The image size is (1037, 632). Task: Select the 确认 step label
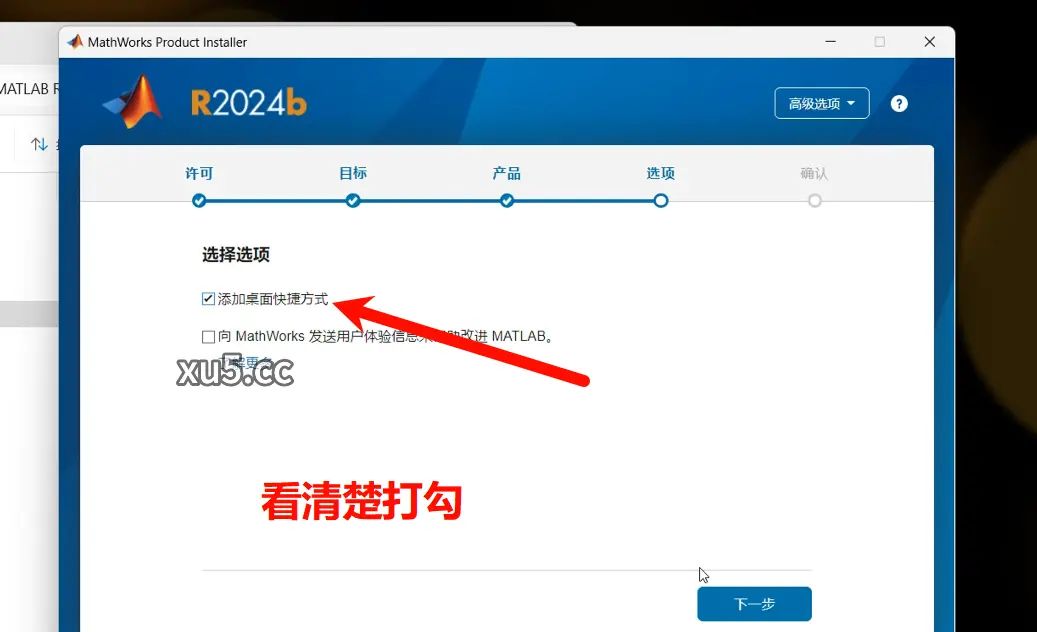(x=814, y=172)
